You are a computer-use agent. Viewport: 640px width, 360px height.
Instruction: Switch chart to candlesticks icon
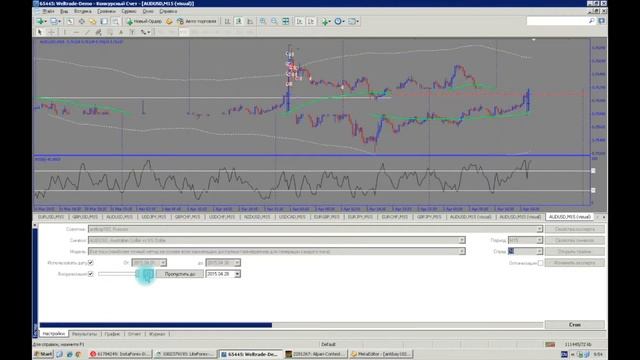tap(239, 21)
